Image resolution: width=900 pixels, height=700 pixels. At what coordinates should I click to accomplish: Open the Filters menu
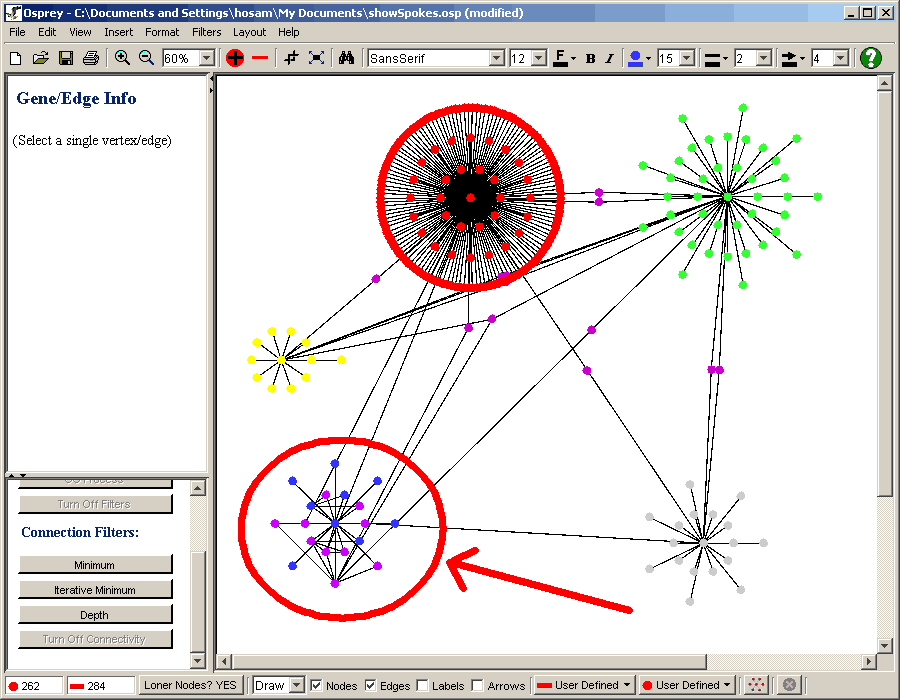(x=206, y=32)
